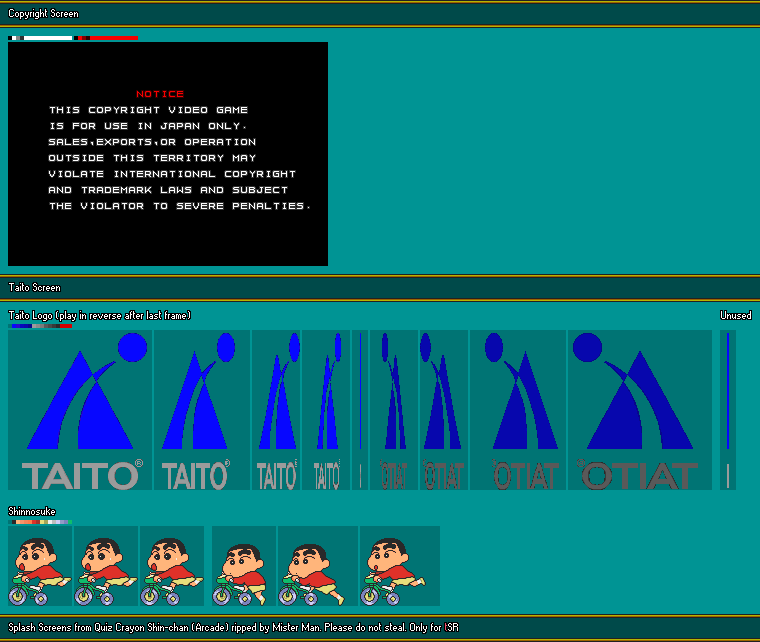This screenshot has width=760, height=642.
Task: Select the sixth Shinnosuke frame, last in row
Action: point(400,566)
